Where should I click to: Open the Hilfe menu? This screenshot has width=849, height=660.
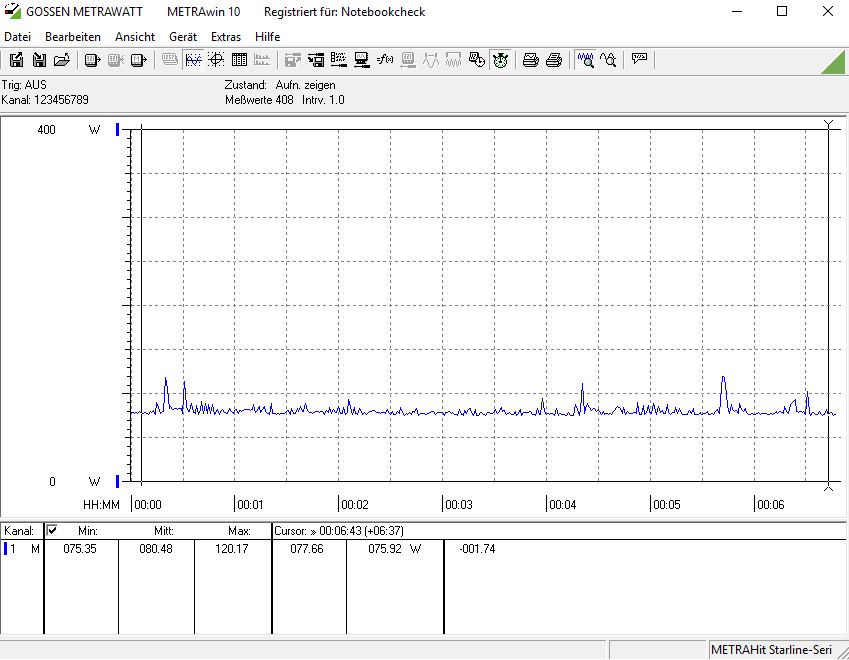point(267,37)
